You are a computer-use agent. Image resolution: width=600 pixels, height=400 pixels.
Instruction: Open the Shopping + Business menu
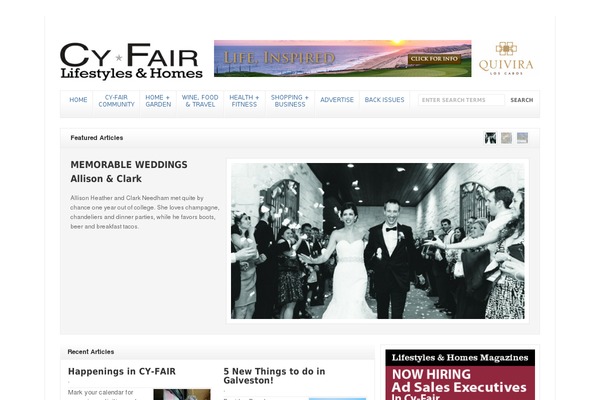click(290, 101)
